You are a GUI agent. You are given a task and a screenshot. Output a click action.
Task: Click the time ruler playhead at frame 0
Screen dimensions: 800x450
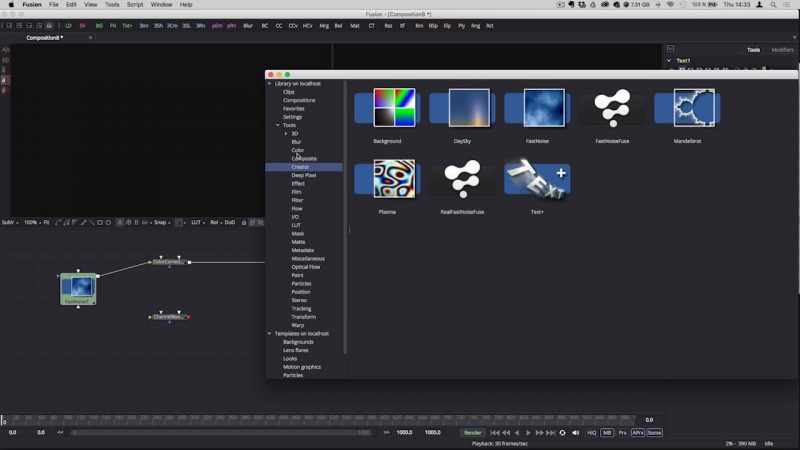(x=3, y=420)
